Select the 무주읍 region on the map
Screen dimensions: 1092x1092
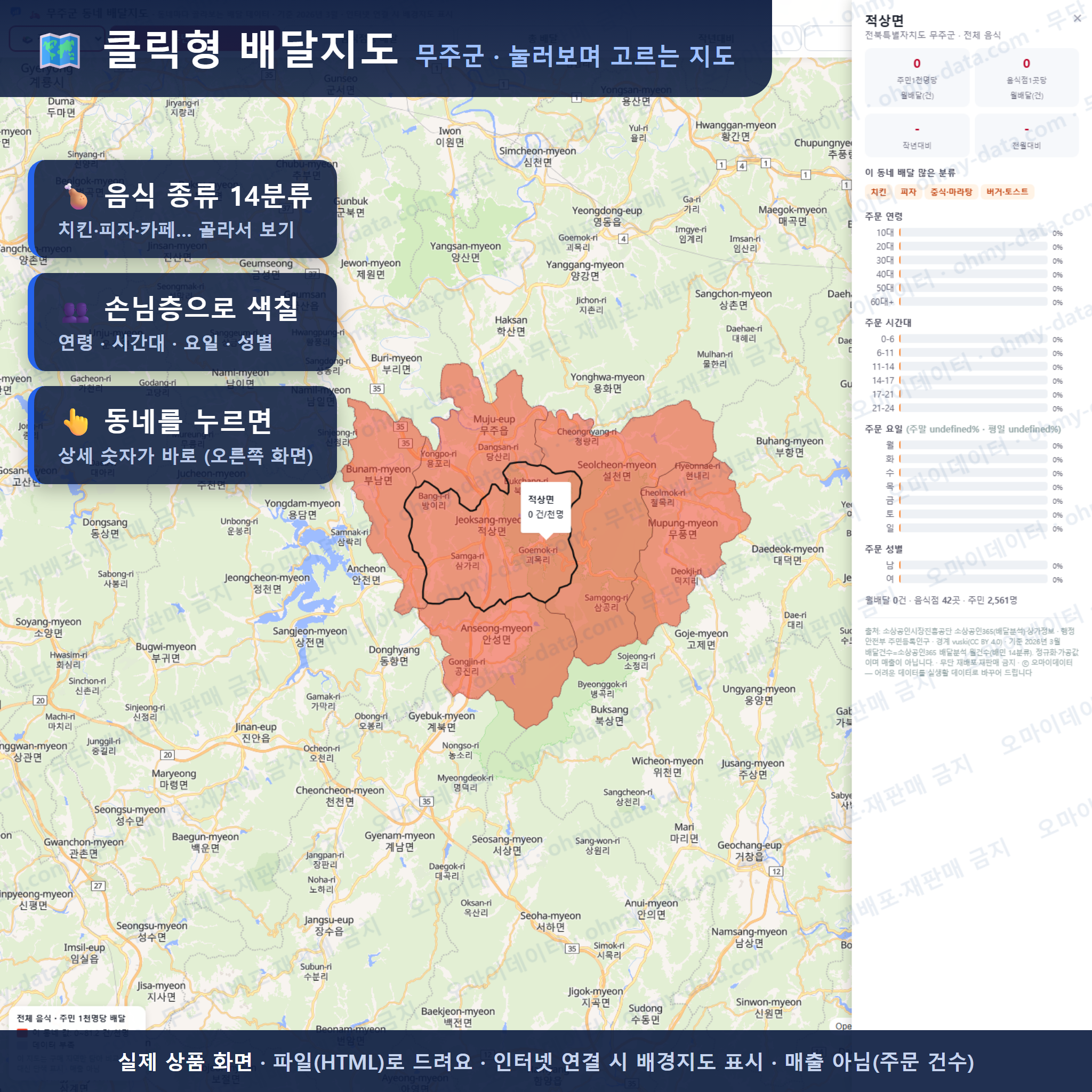[494, 424]
